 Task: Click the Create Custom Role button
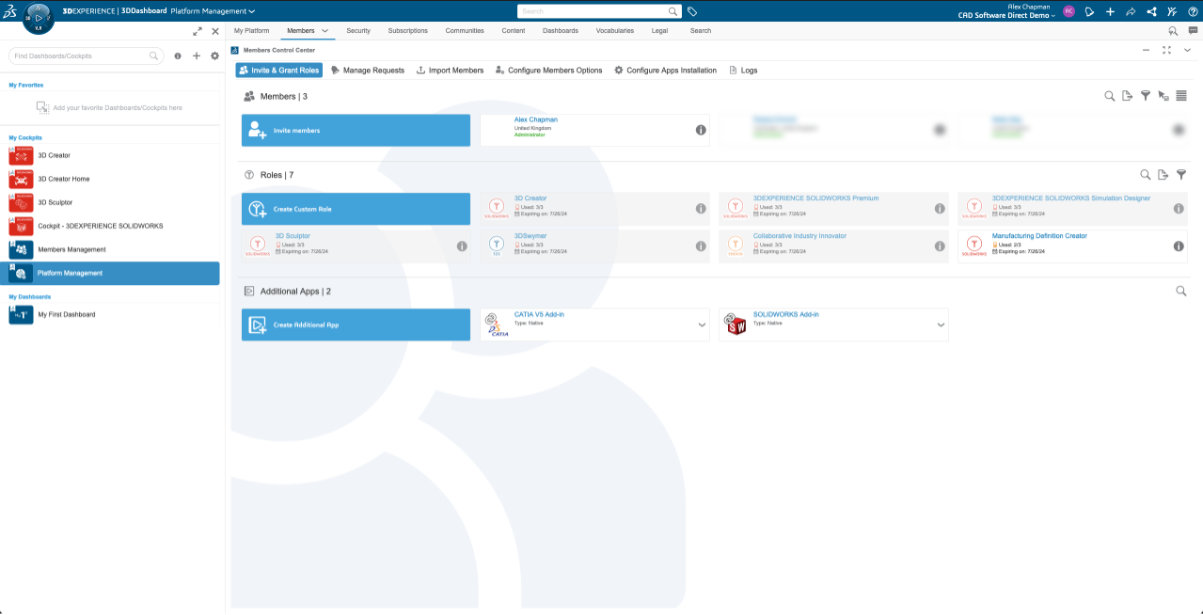pos(355,209)
